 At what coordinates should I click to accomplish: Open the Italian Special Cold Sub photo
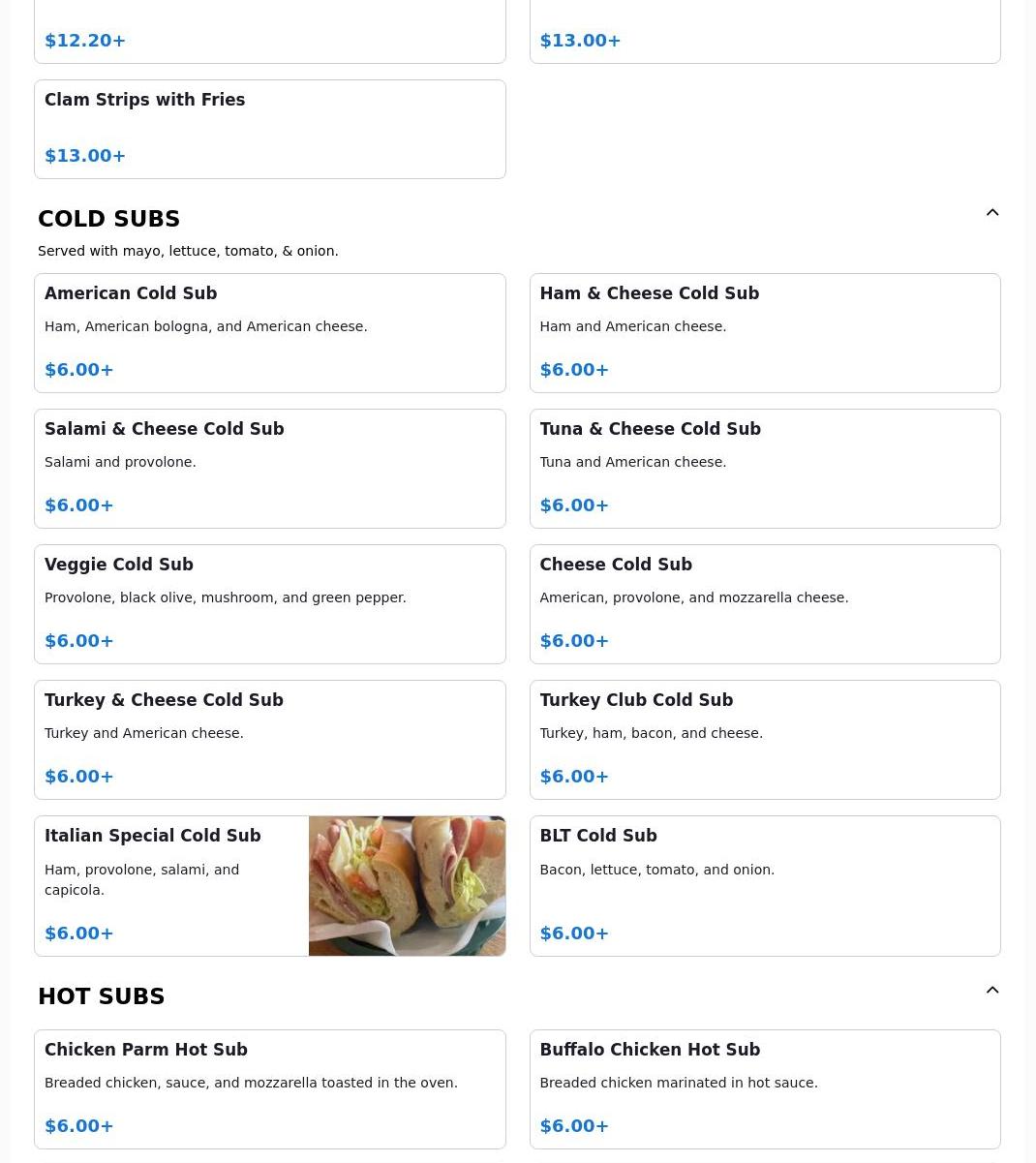pyautogui.click(x=407, y=886)
